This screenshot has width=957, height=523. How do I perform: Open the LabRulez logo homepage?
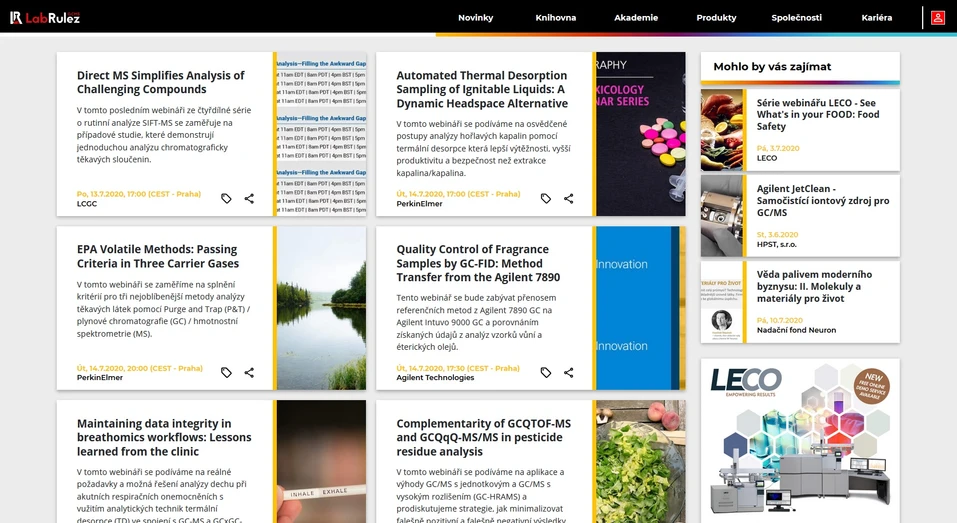pyautogui.click(x=45, y=18)
